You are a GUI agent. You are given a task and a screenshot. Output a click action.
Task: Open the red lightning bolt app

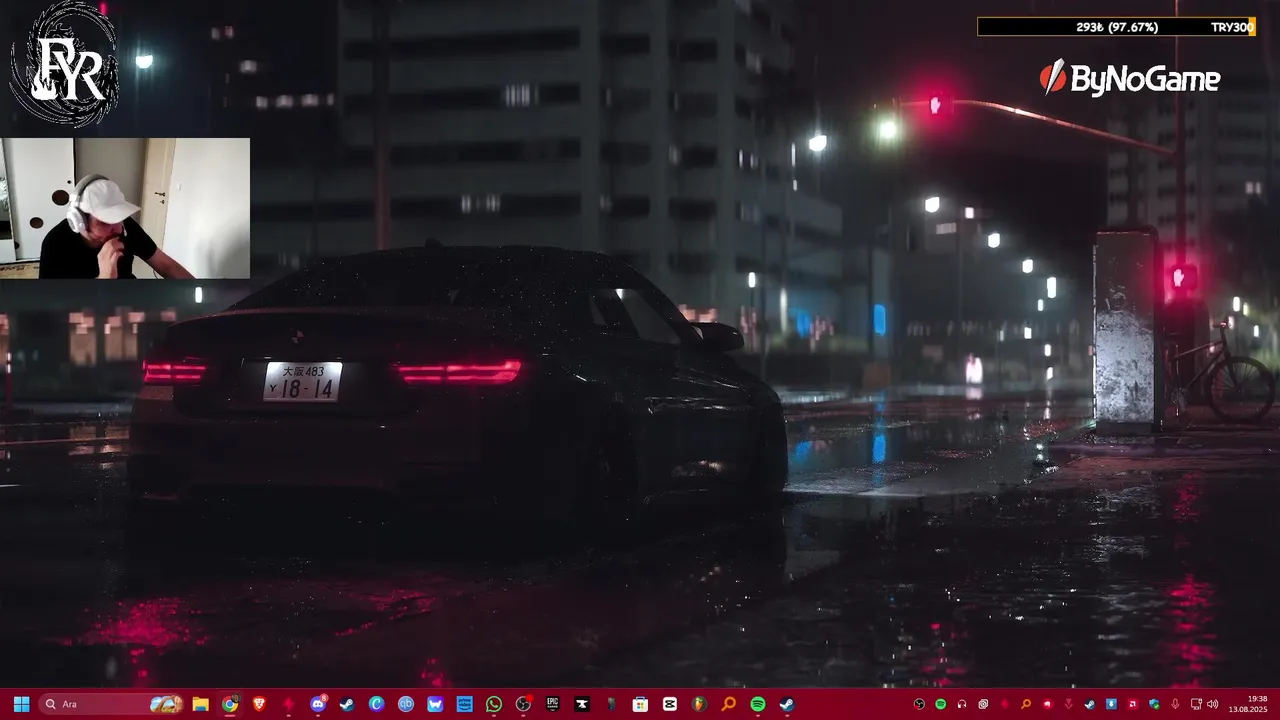289,704
